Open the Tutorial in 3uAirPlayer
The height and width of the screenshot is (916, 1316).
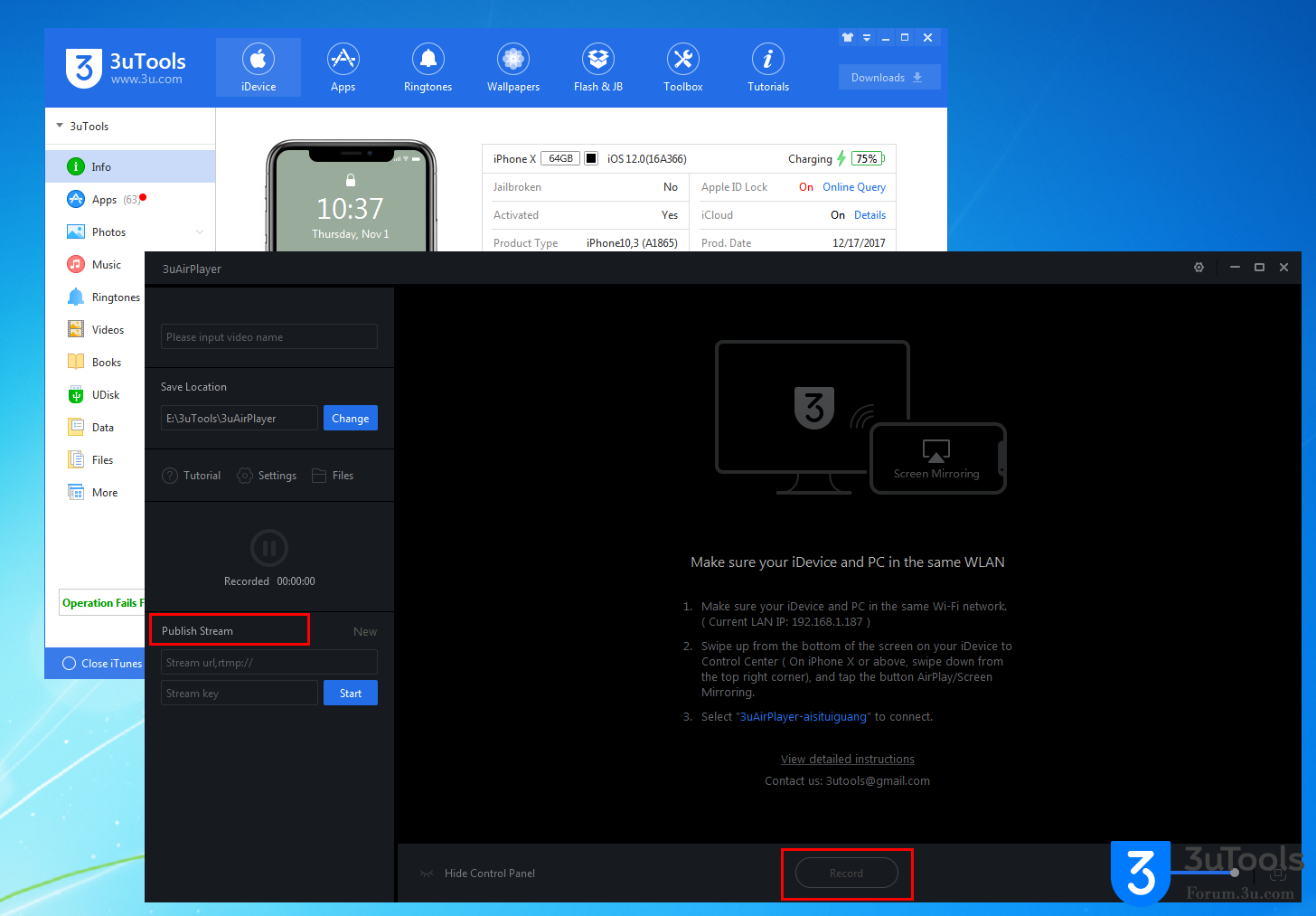(x=192, y=476)
